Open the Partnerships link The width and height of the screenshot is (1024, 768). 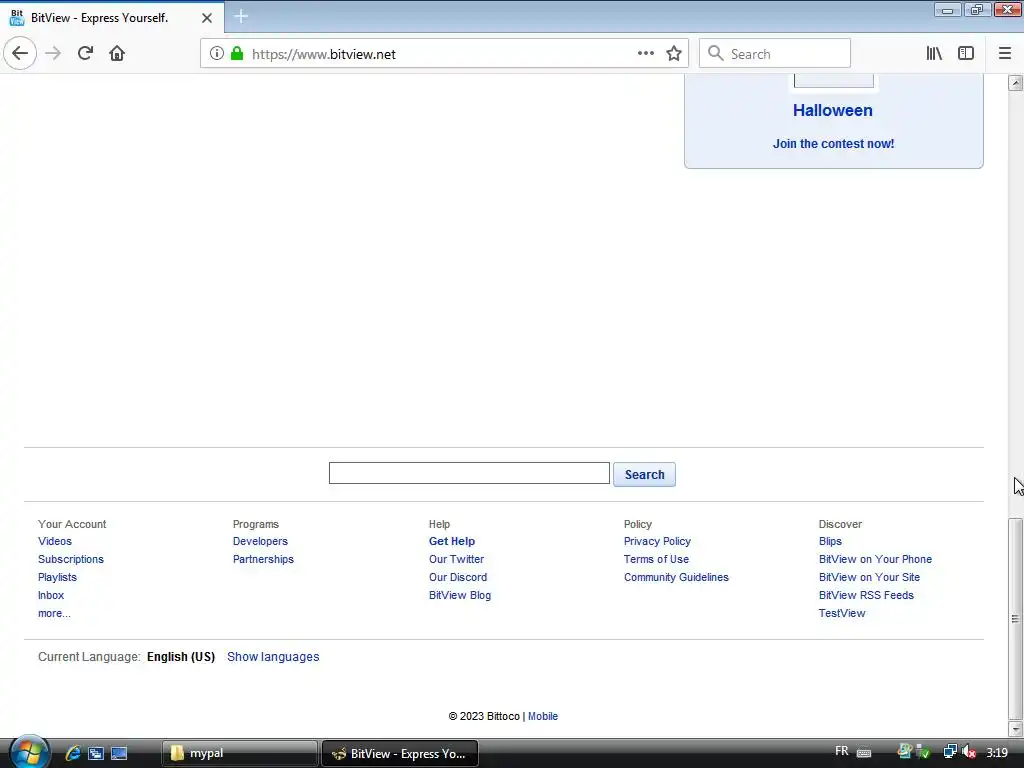click(x=263, y=559)
